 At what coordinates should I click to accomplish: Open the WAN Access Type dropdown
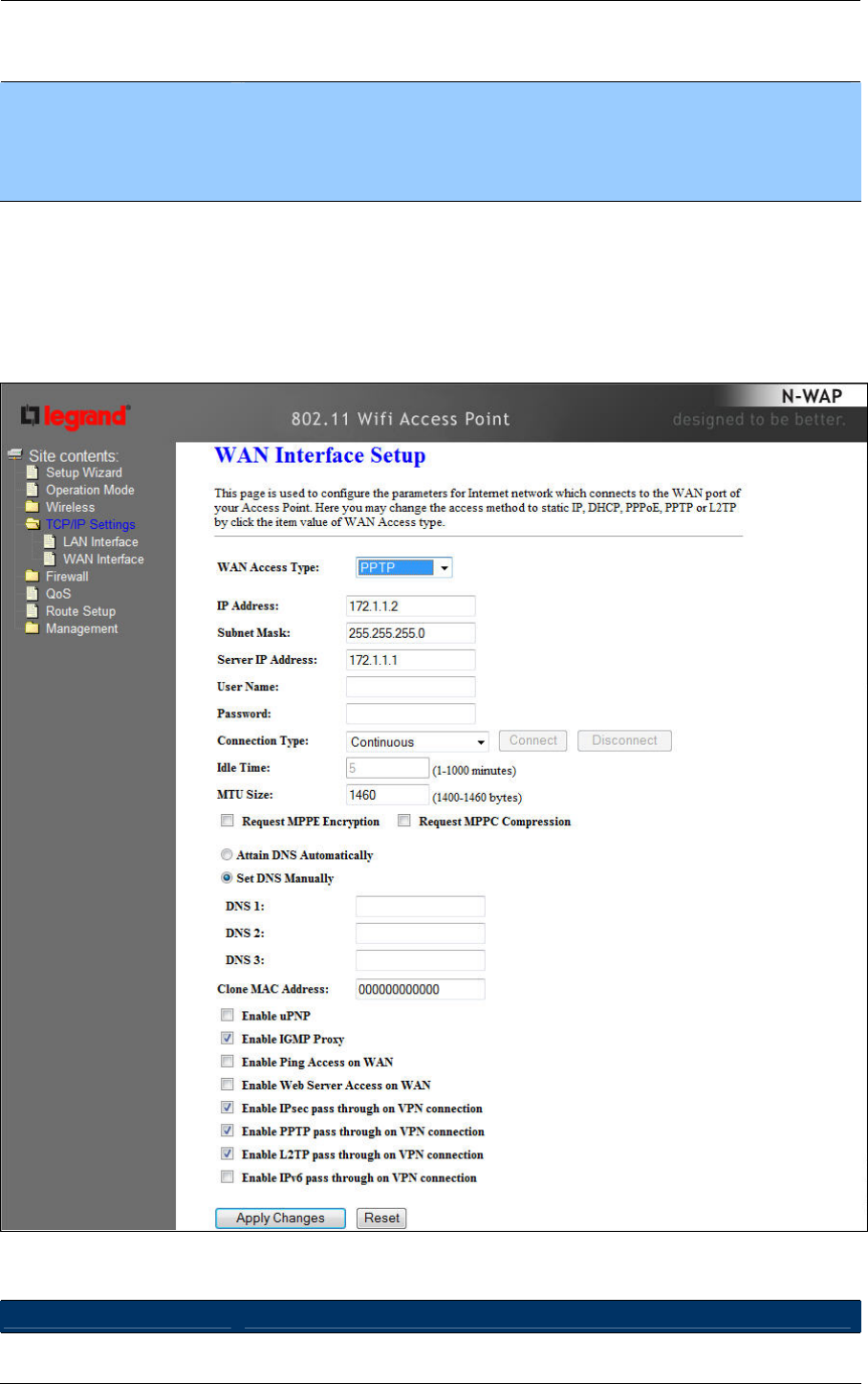[404, 567]
